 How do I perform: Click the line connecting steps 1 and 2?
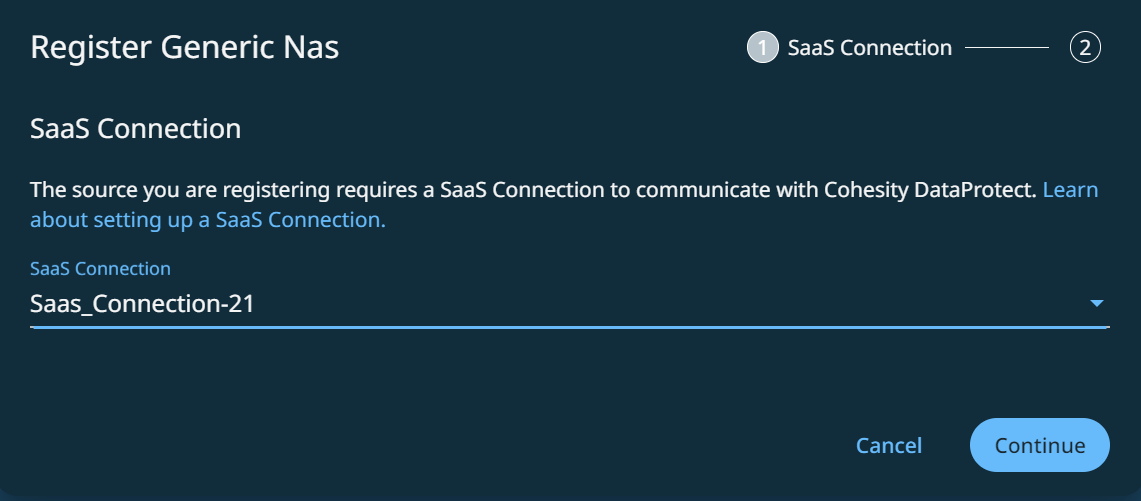1007,48
